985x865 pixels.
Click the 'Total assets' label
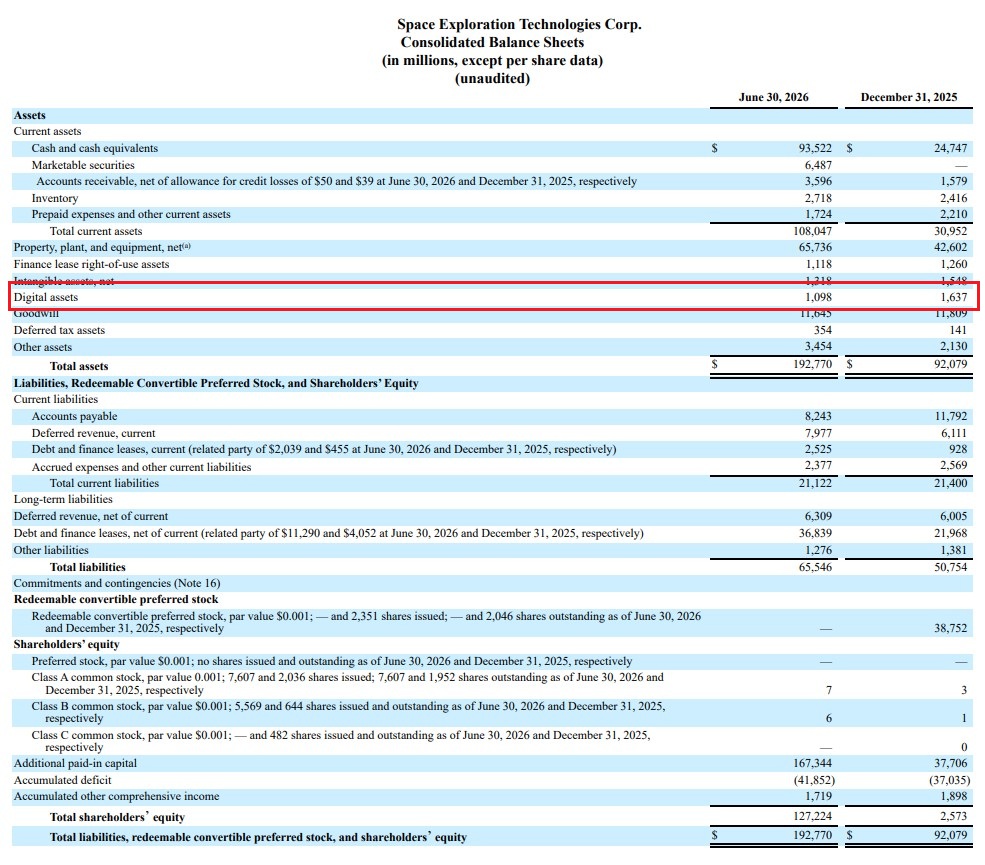(79, 366)
